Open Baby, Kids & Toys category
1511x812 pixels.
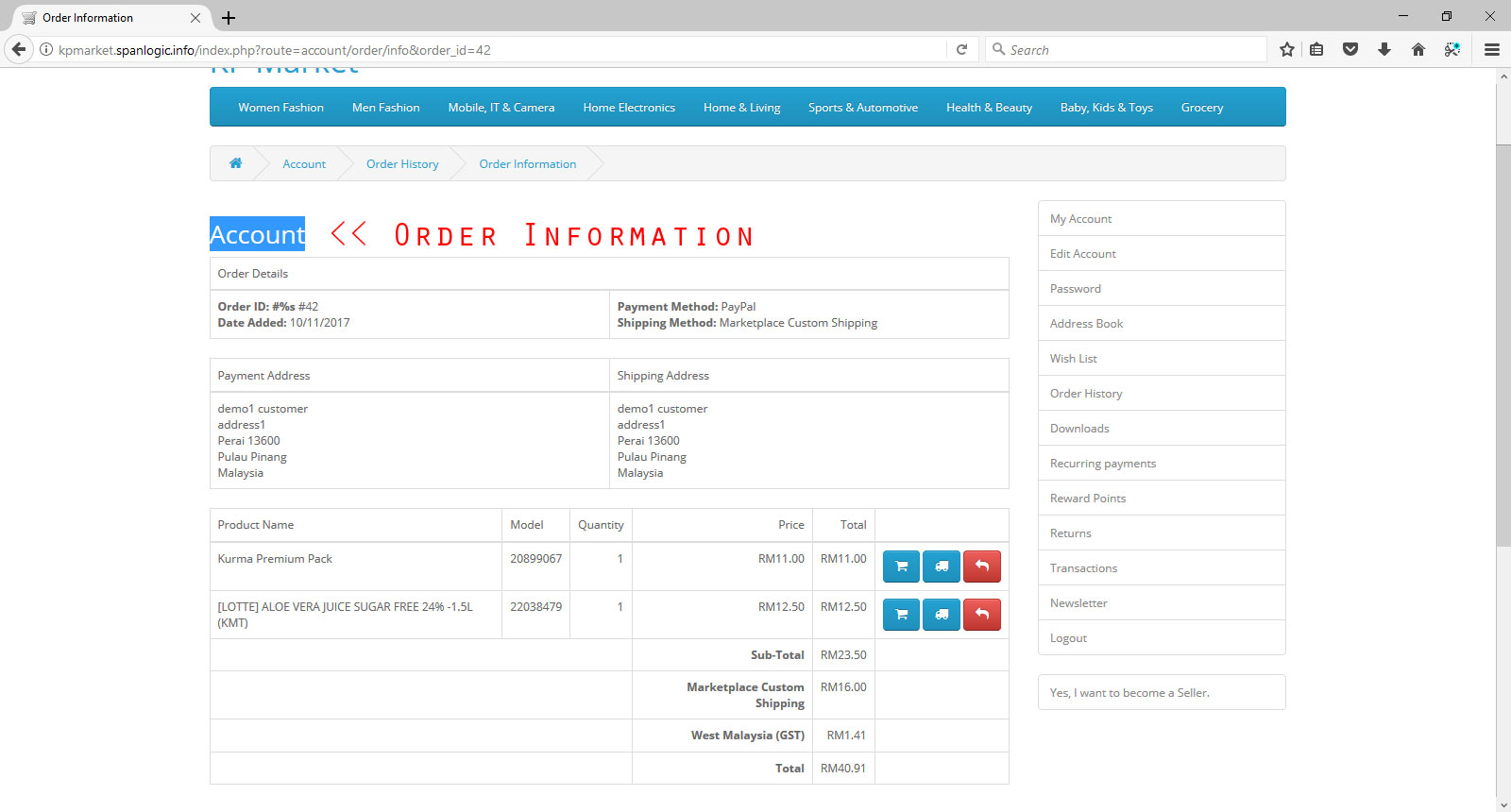click(1107, 108)
